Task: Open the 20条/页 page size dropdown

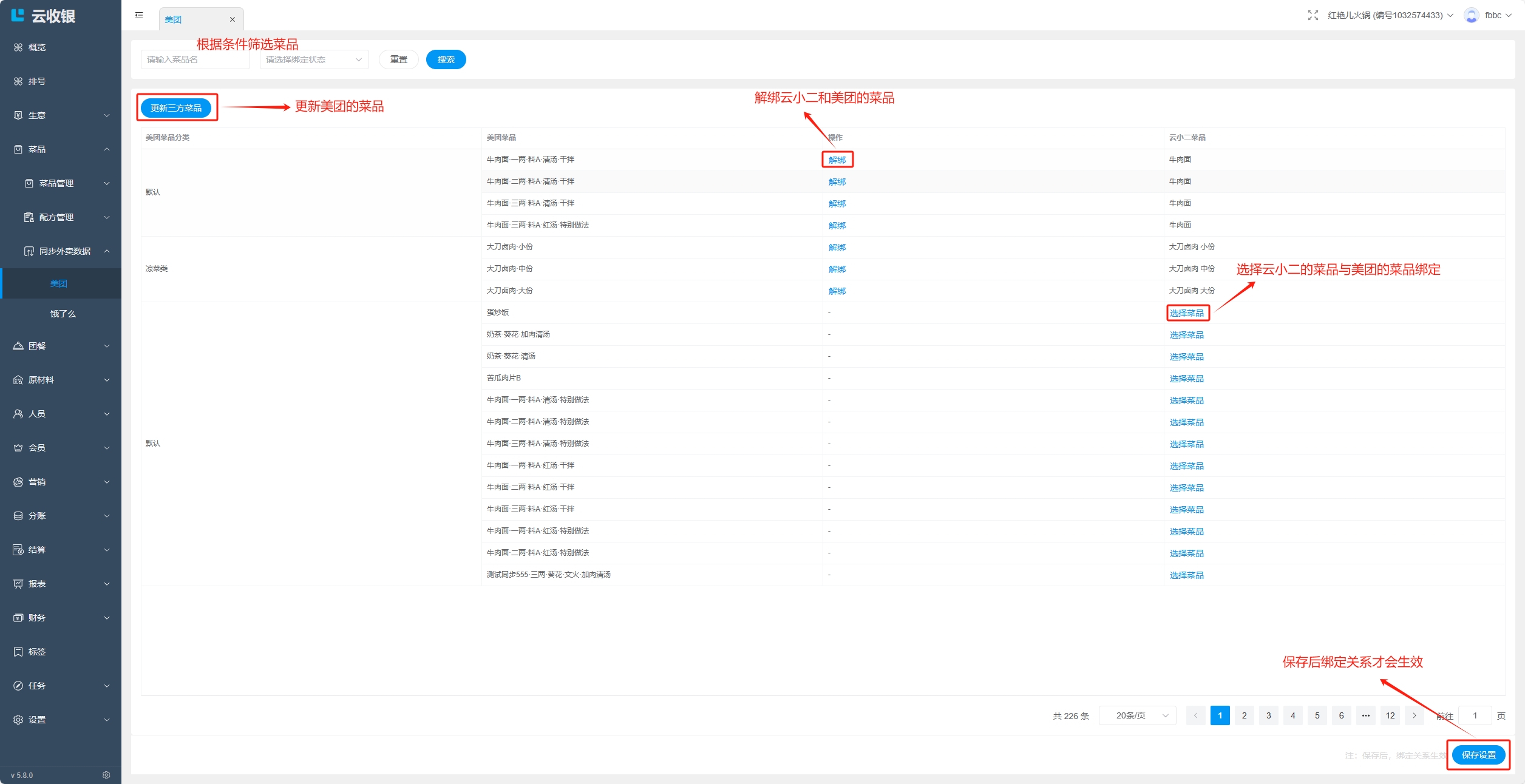Action: tap(1137, 715)
